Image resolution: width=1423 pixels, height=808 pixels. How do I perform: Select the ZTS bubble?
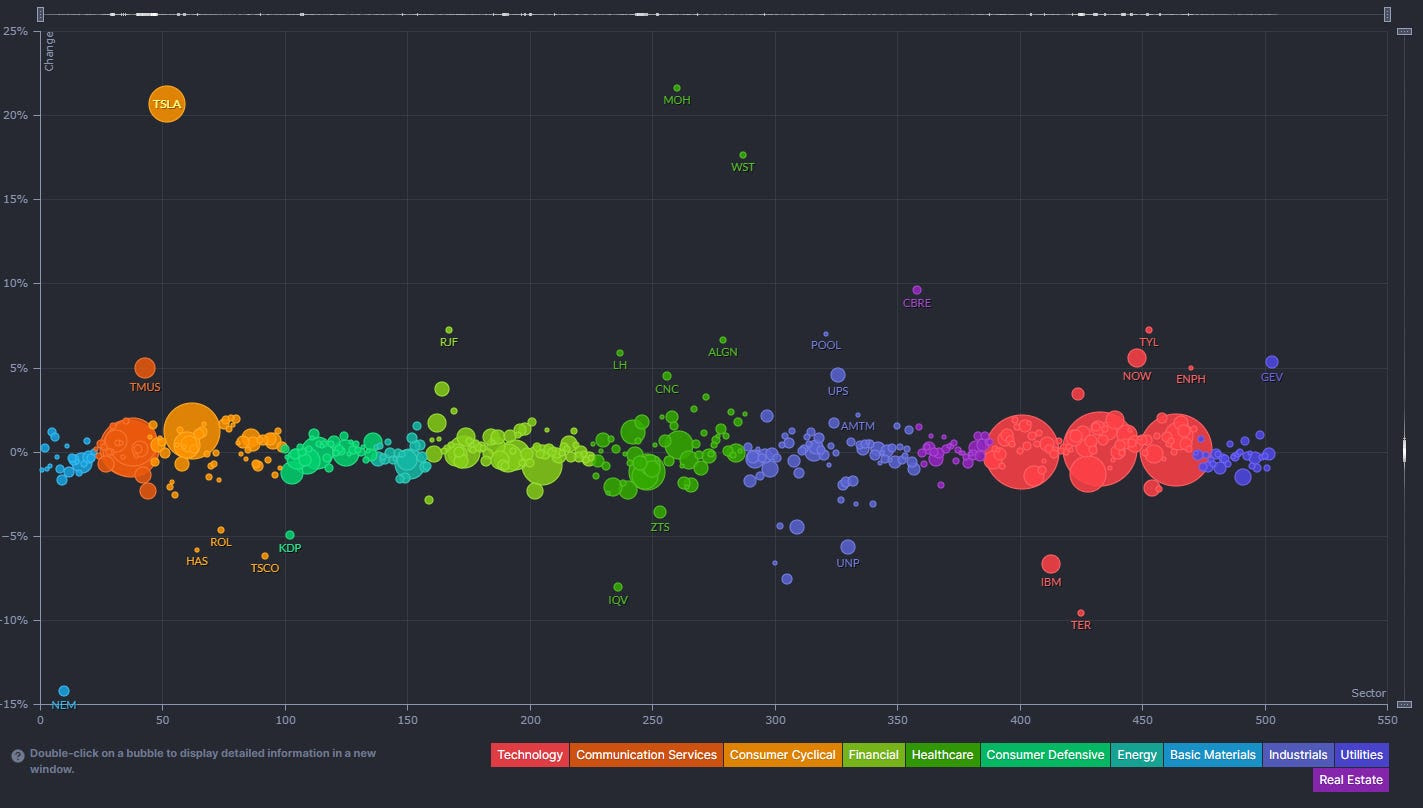(660, 512)
